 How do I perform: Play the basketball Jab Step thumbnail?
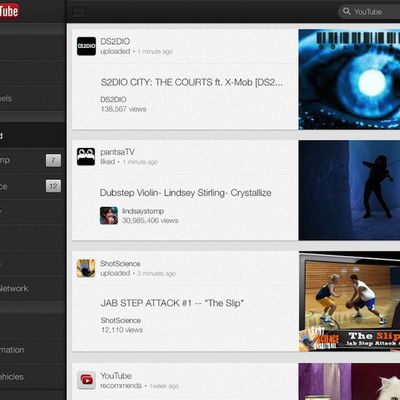coord(349,301)
